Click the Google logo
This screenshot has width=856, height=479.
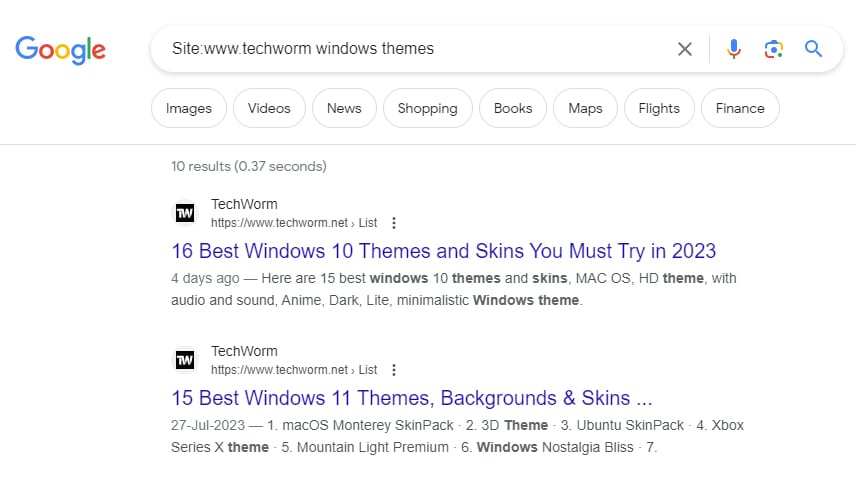point(60,49)
